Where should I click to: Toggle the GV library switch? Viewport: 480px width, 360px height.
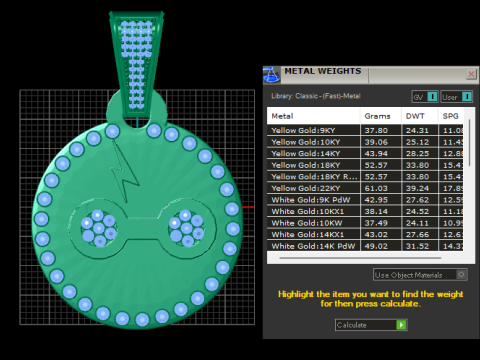(425, 97)
